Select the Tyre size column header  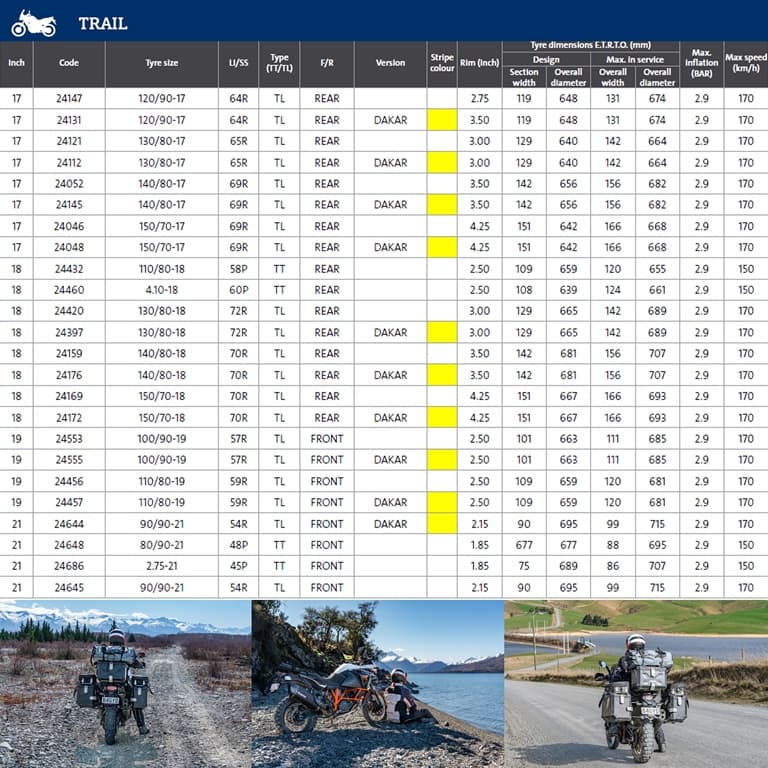pyautogui.click(x=162, y=63)
